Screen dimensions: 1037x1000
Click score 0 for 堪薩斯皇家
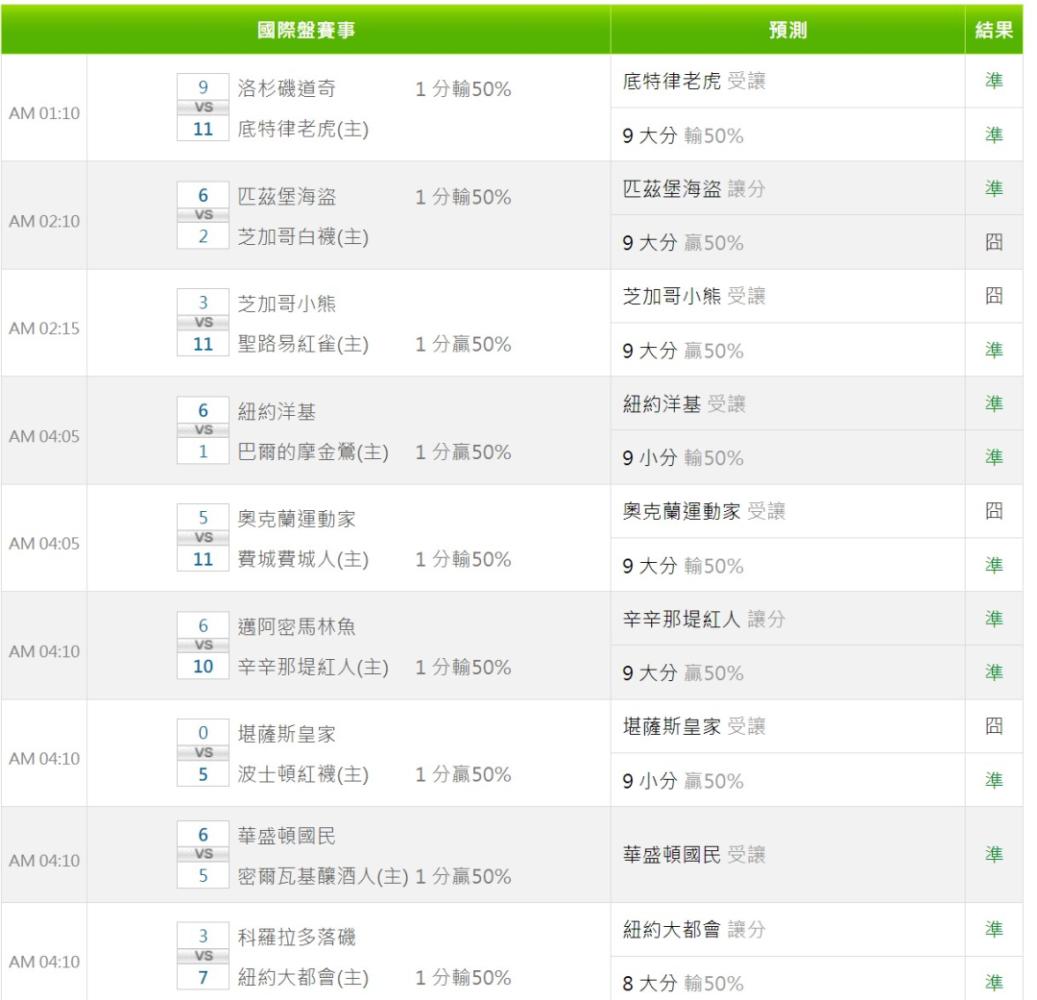click(203, 732)
